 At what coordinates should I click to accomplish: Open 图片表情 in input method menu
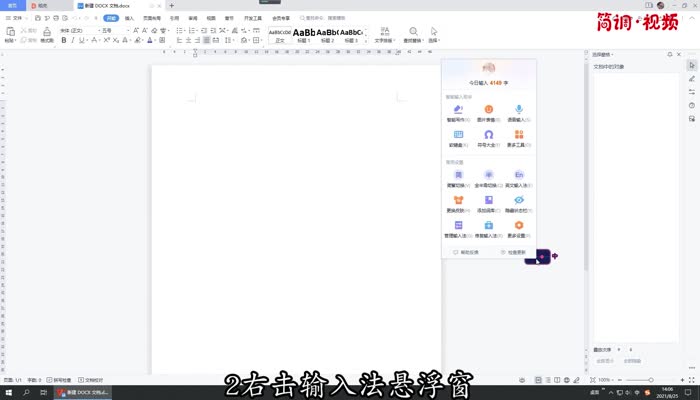pos(489,113)
